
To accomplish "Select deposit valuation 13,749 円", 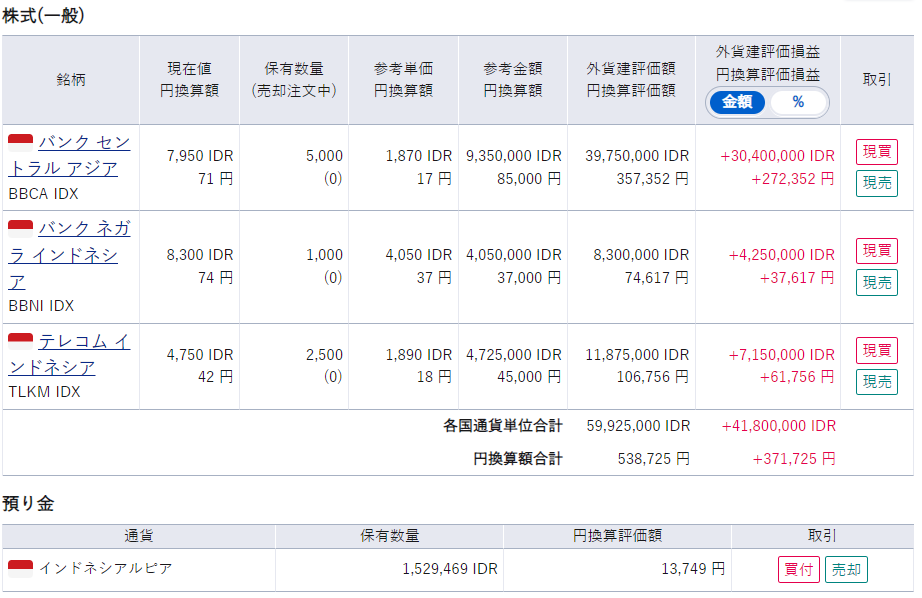I will point(693,569).
